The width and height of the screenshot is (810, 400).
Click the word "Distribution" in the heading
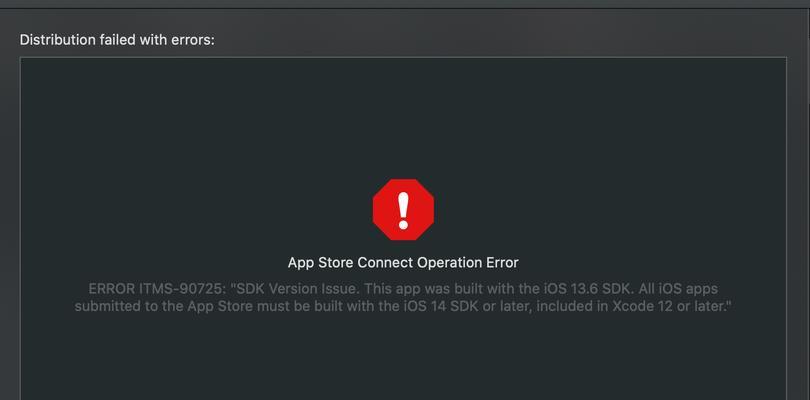click(x=57, y=40)
